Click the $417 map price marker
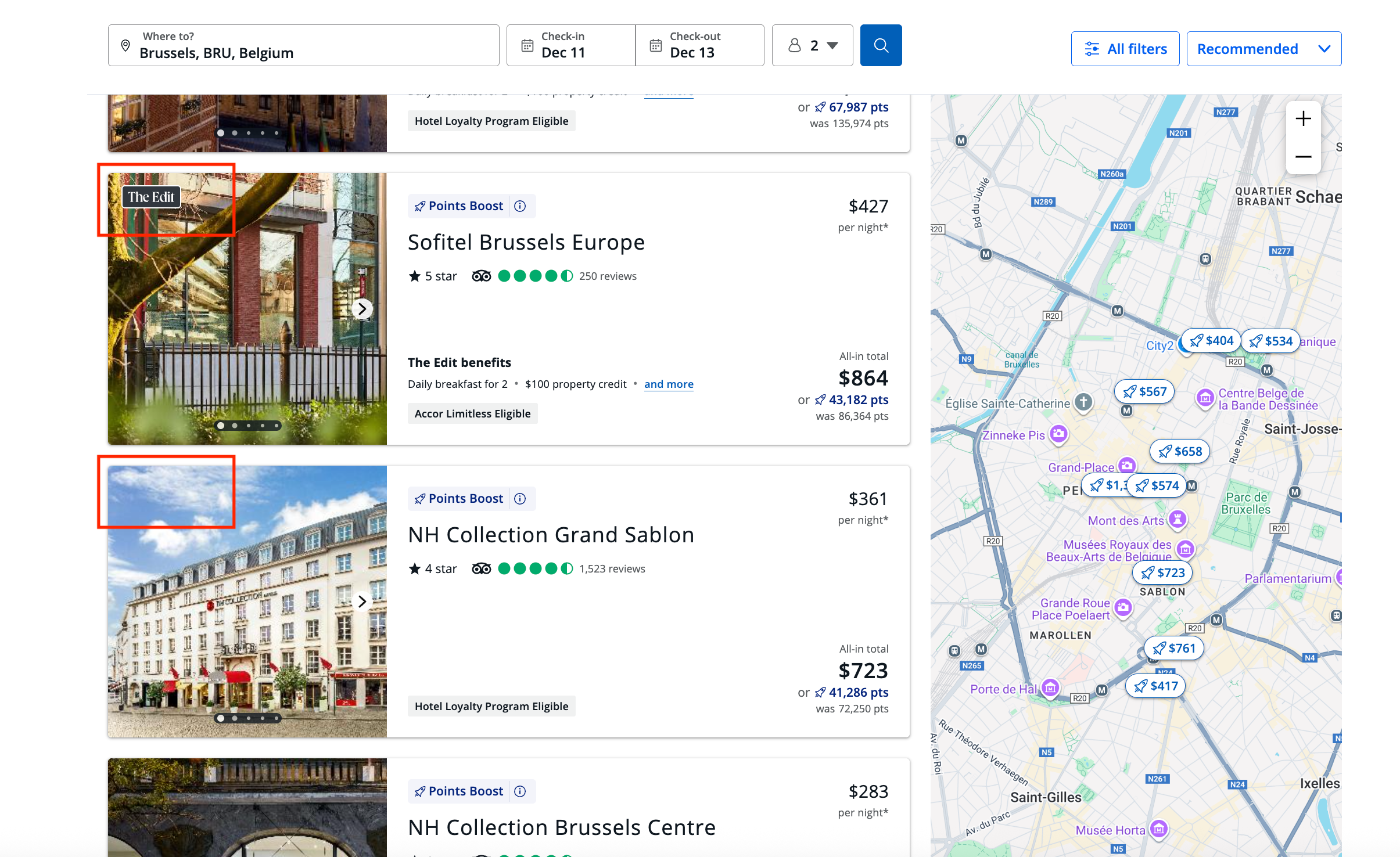This screenshot has width=1400, height=857. click(x=1155, y=686)
